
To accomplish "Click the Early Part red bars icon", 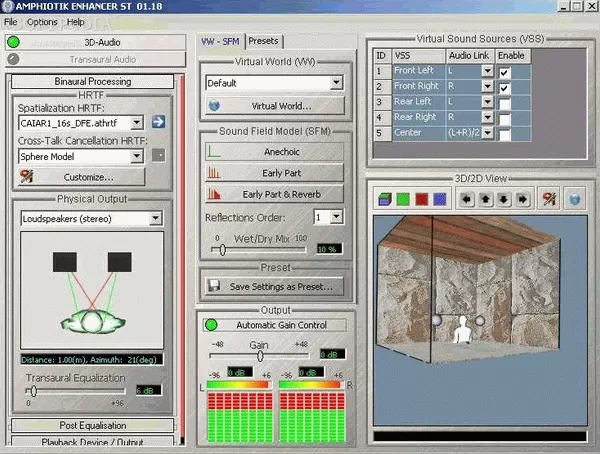I will point(214,173).
